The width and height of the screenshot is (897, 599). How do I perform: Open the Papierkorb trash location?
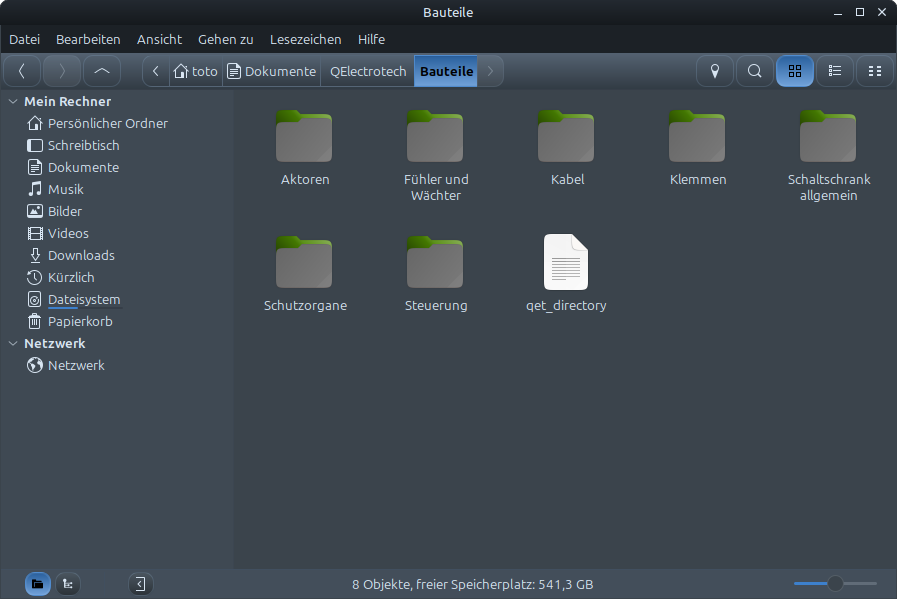click(79, 322)
